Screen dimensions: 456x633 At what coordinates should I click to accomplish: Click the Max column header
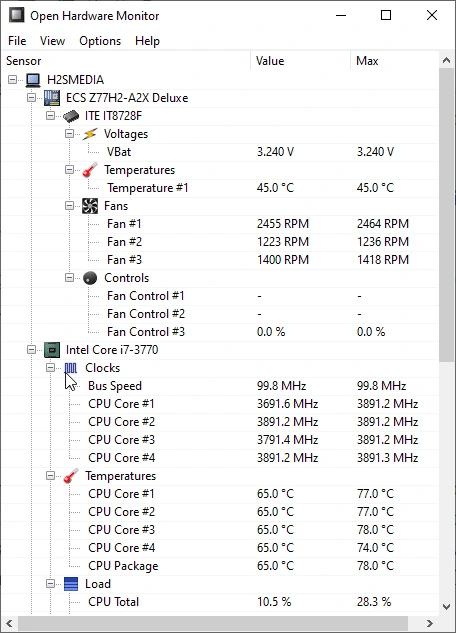pos(394,61)
